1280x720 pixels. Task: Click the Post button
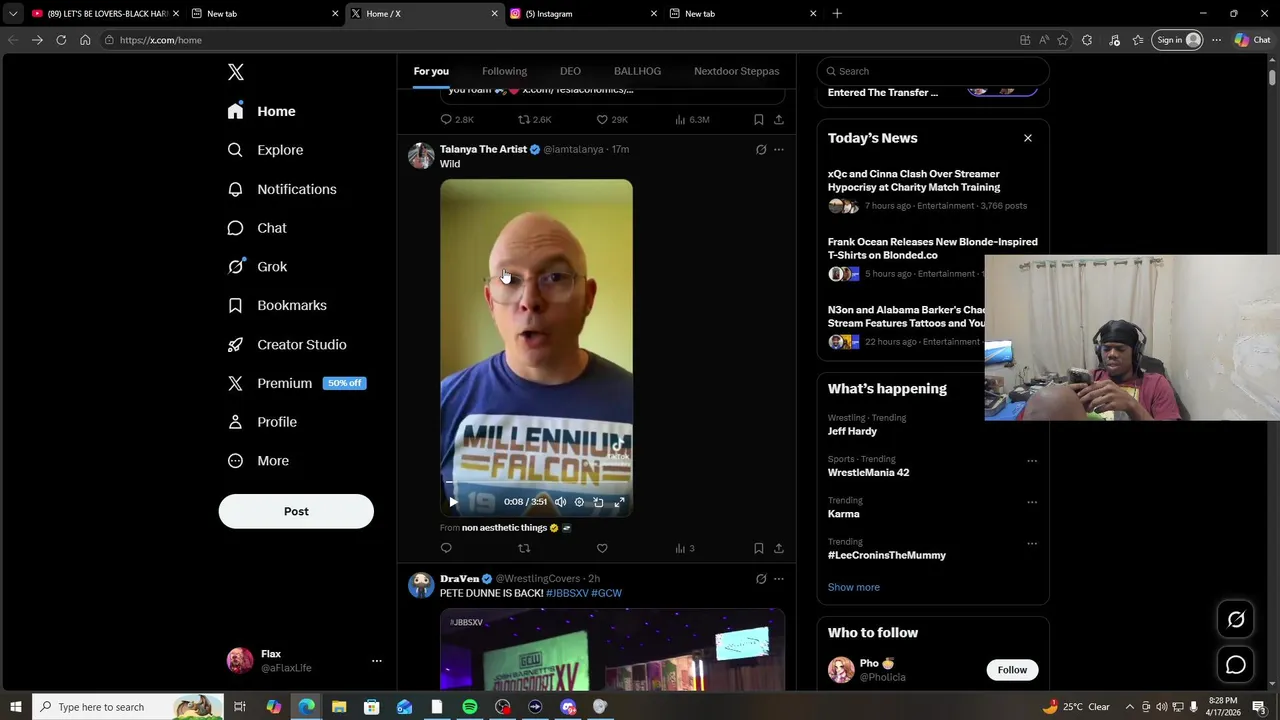coord(296,511)
